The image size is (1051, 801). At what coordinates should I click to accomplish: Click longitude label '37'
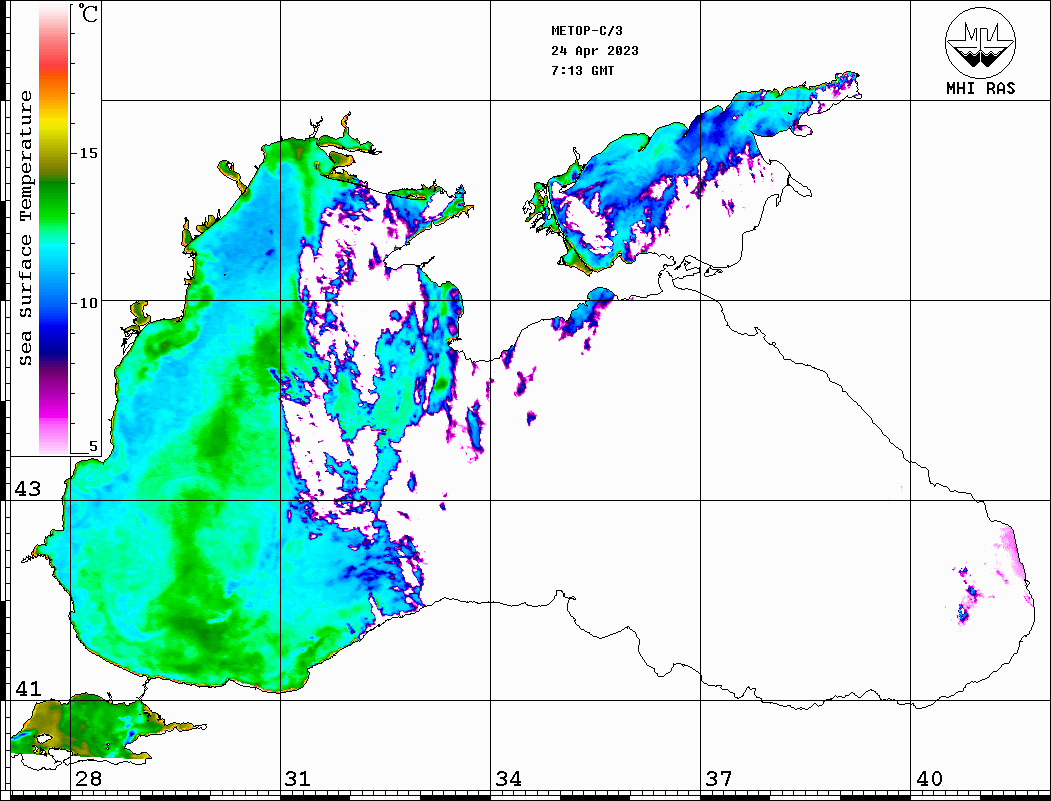[719, 779]
